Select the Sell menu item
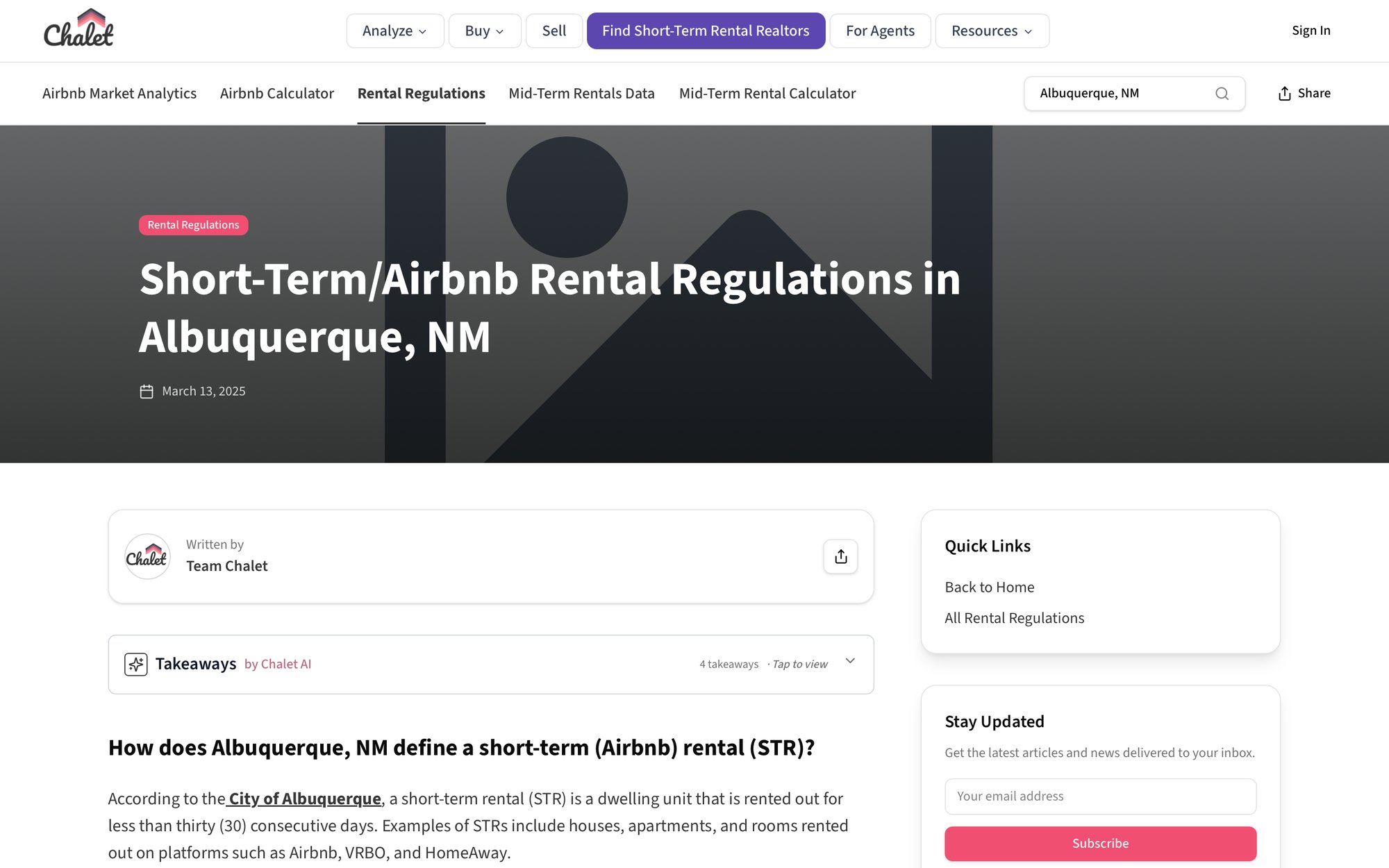This screenshot has width=1389, height=868. tap(554, 31)
